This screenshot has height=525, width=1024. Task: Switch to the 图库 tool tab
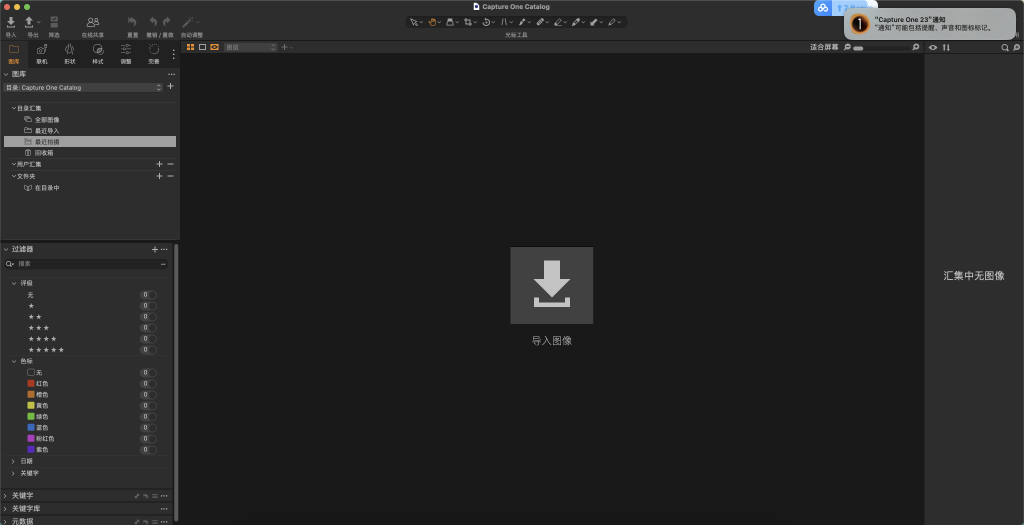click(14, 54)
